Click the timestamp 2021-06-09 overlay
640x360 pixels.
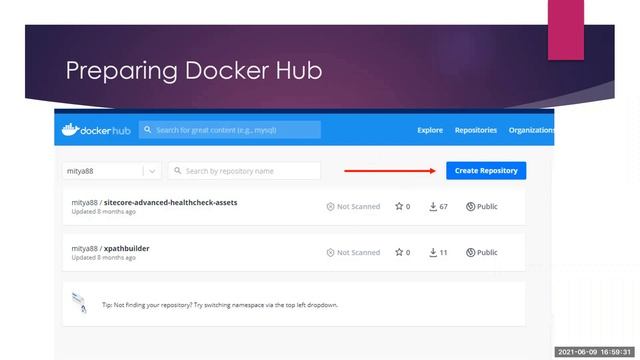[x=594, y=352]
